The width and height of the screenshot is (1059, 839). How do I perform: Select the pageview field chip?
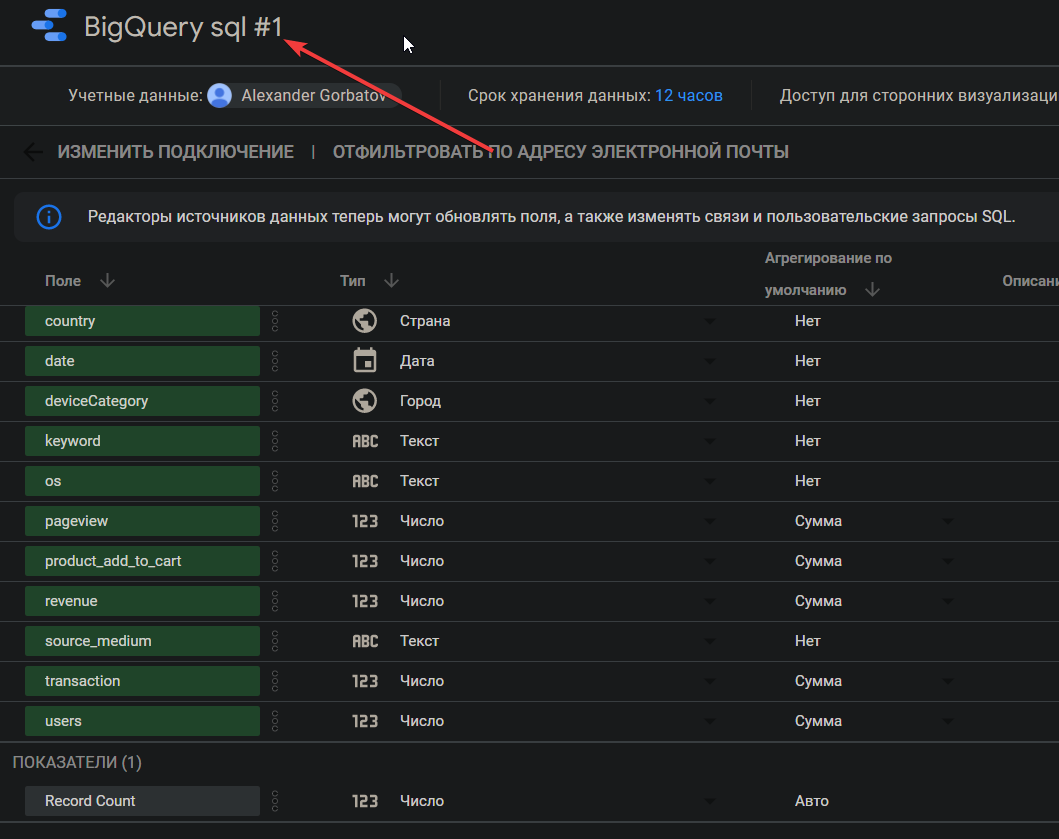pyautogui.click(x=143, y=521)
